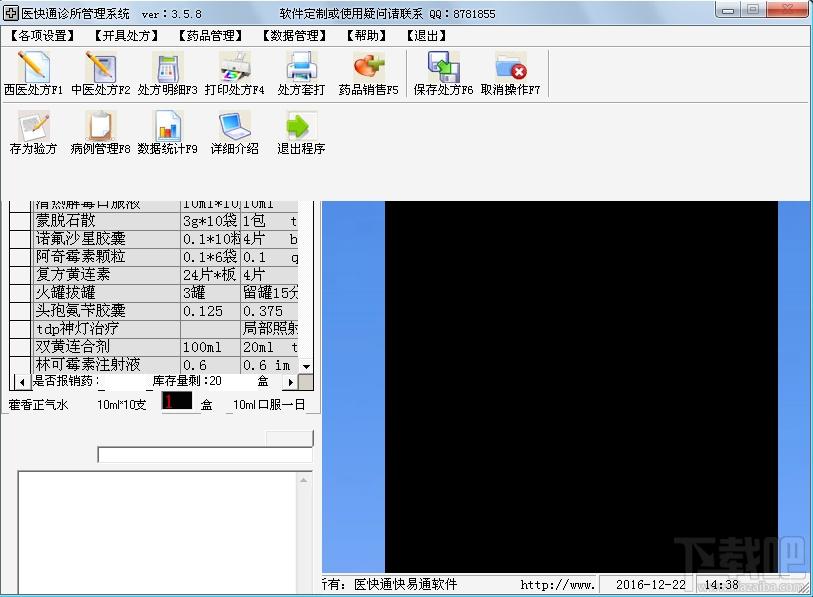Open 数据统计F9 statistics
The width and height of the screenshot is (813, 597).
(x=167, y=133)
